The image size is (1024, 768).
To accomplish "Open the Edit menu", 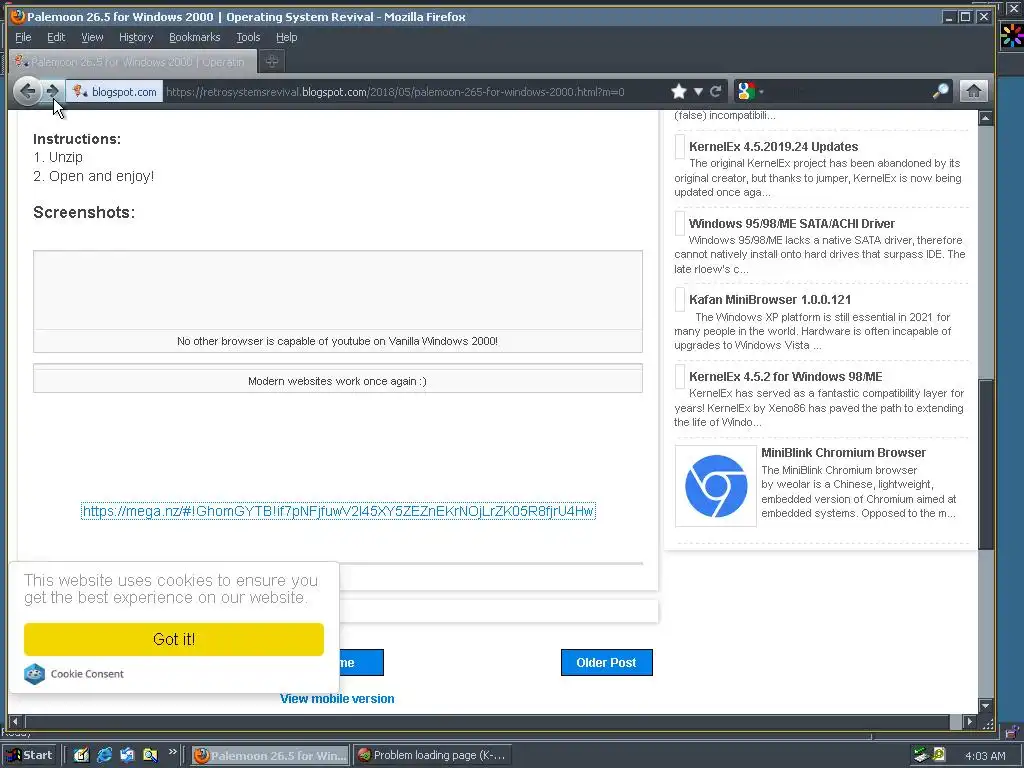I will point(56,37).
